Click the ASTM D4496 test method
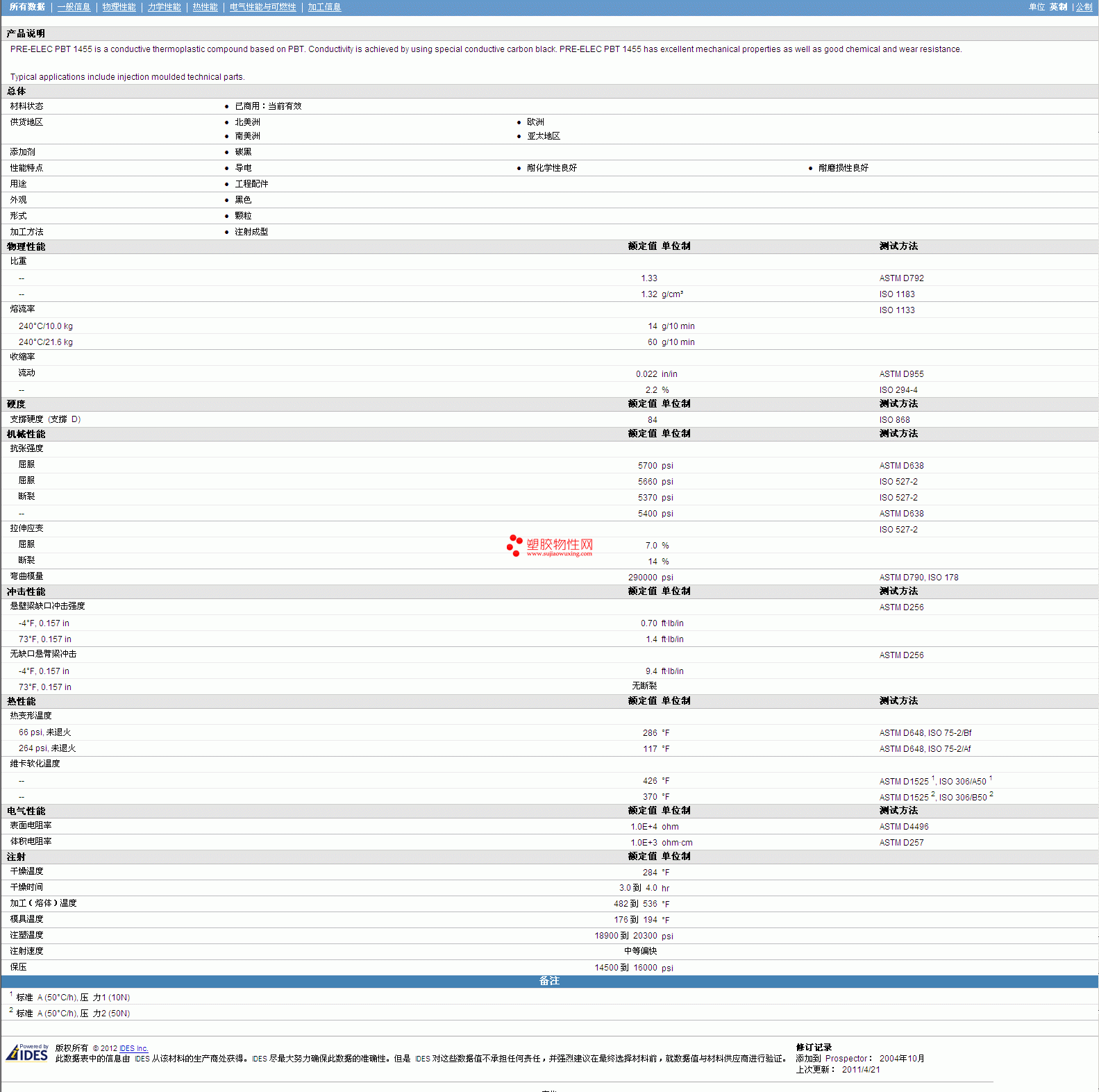 (x=903, y=827)
